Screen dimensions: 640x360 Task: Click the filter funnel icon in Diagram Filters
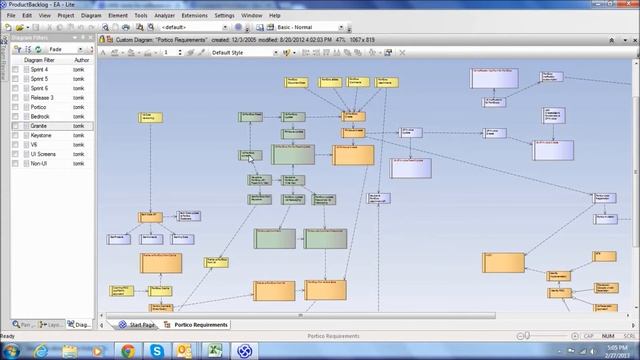click(x=17, y=49)
